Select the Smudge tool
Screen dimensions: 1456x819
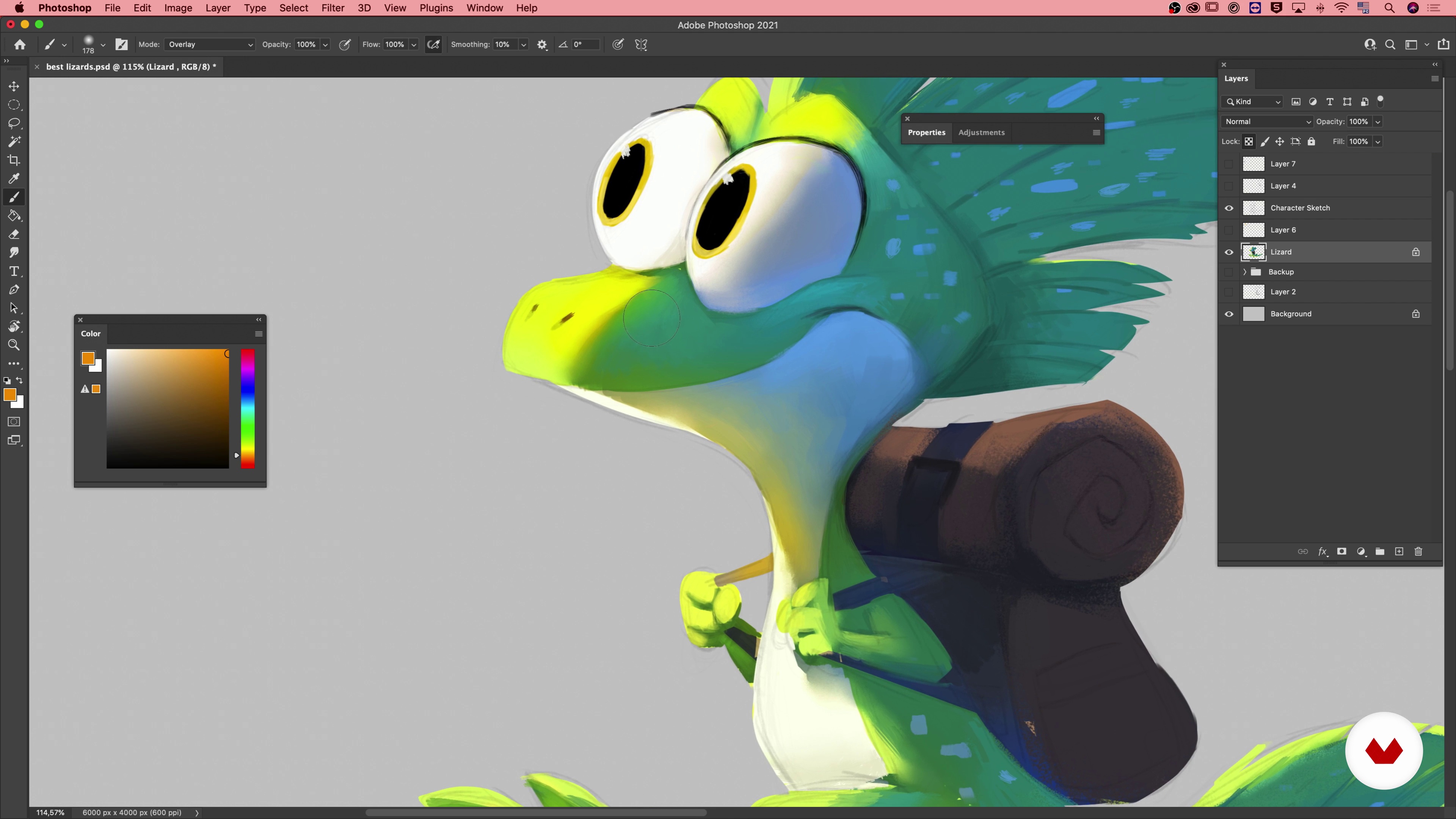point(14,253)
